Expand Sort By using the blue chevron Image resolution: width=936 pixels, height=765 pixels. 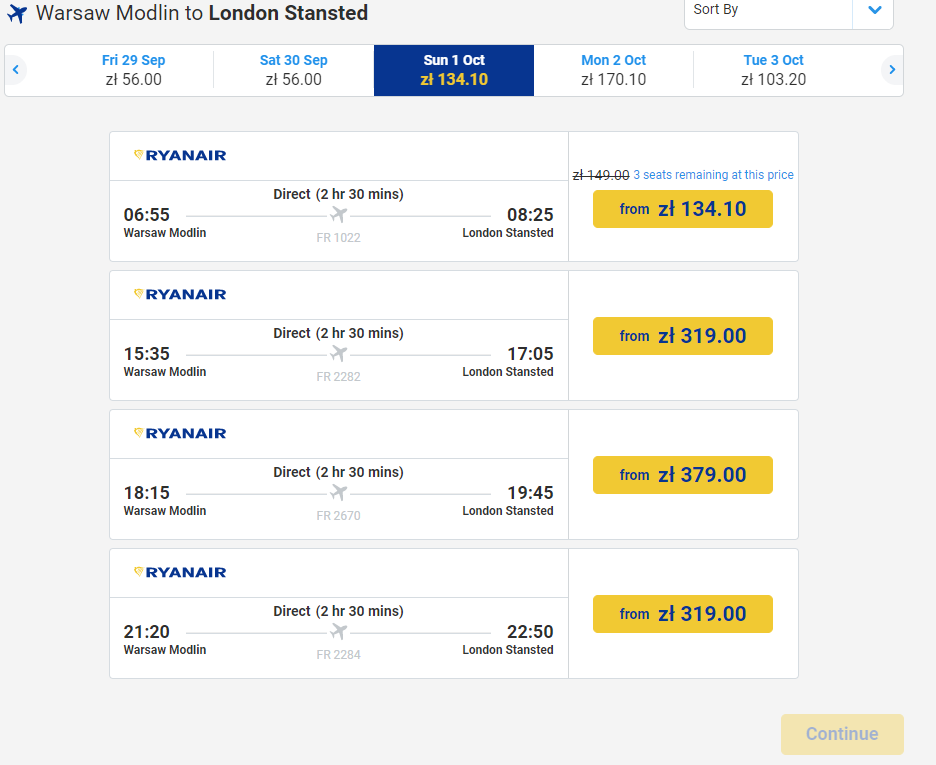(875, 10)
